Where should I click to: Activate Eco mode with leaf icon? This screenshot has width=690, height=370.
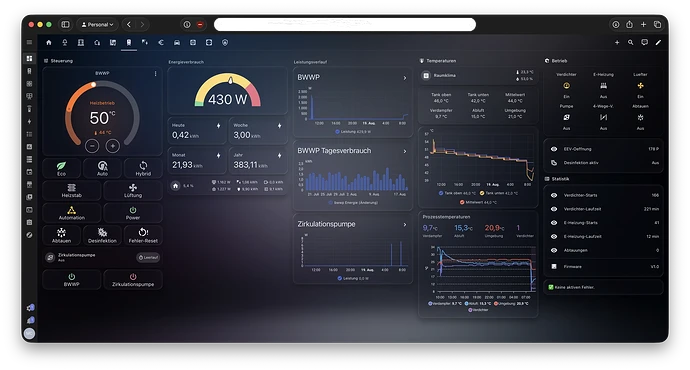click(x=61, y=168)
